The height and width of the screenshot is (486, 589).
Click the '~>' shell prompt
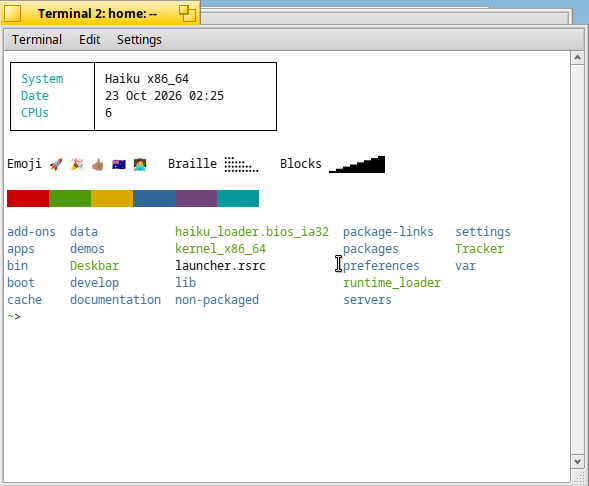14,317
